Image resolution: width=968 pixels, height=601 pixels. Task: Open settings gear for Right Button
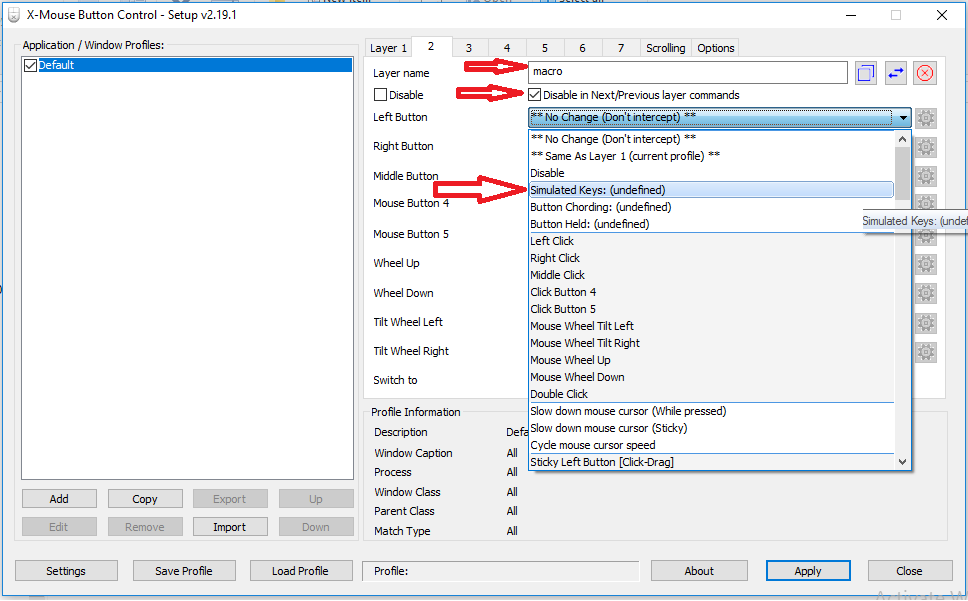[x=925, y=147]
